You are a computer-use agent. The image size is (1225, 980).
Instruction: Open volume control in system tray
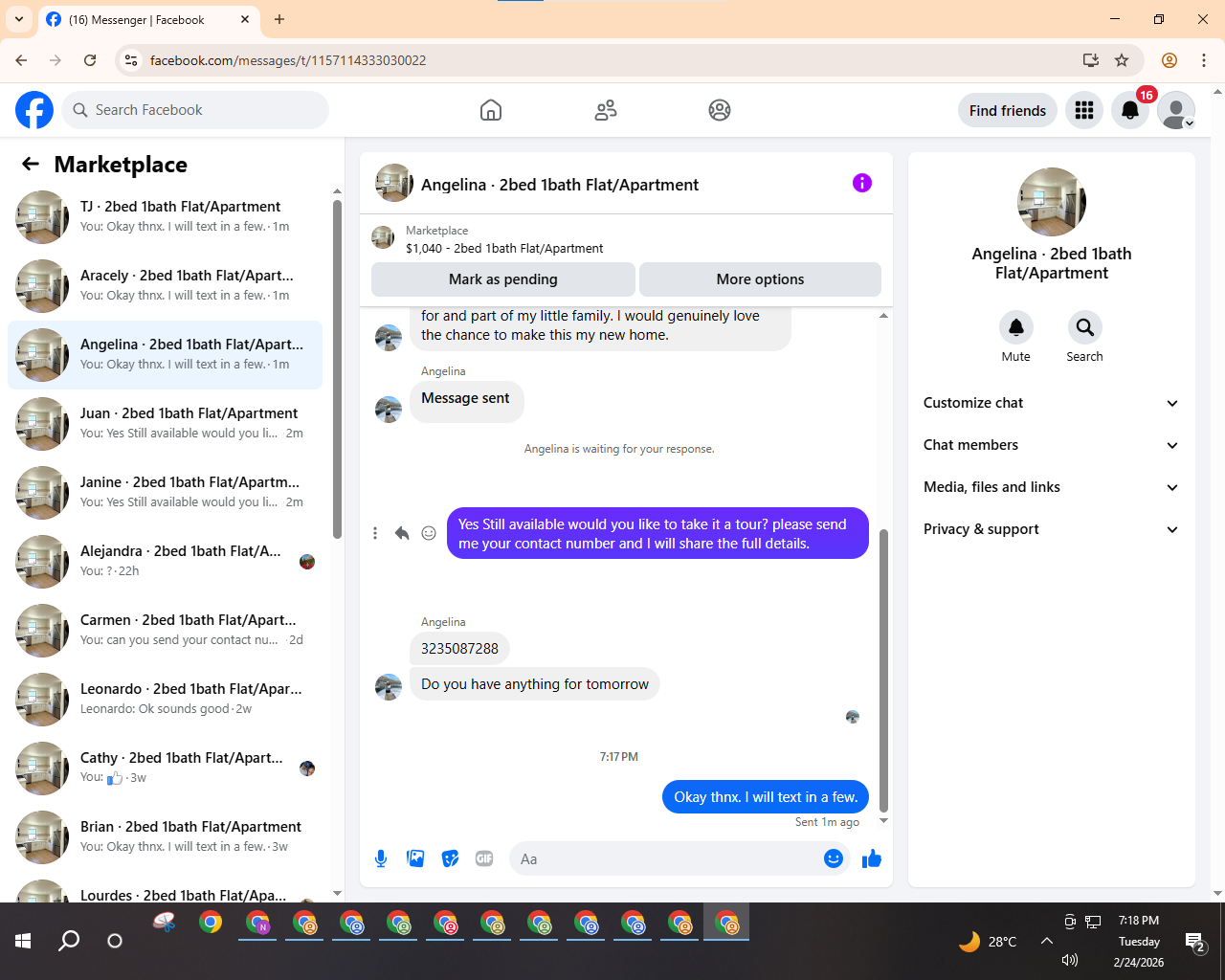pos(1070,960)
